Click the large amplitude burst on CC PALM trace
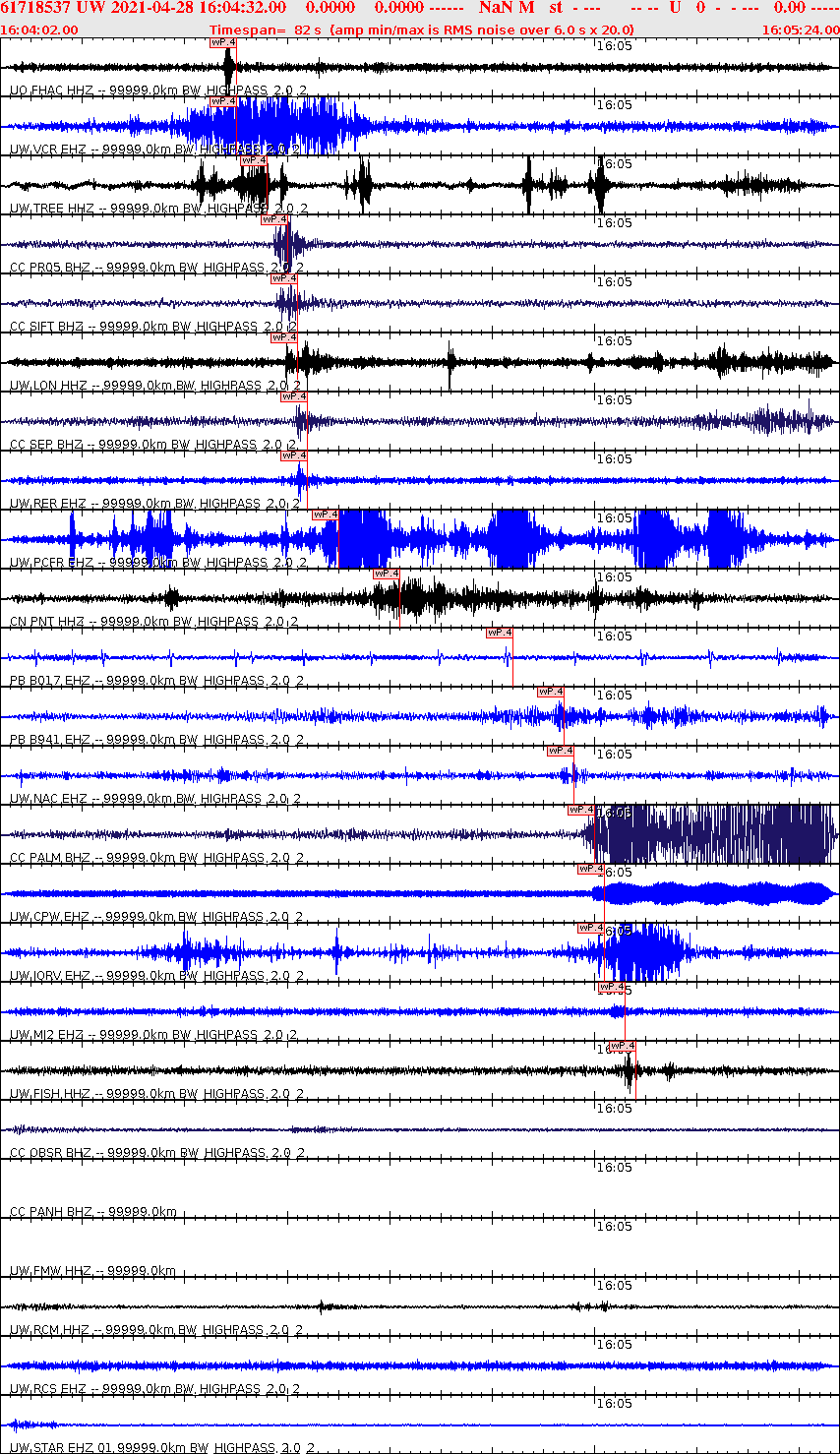 click(x=708, y=836)
